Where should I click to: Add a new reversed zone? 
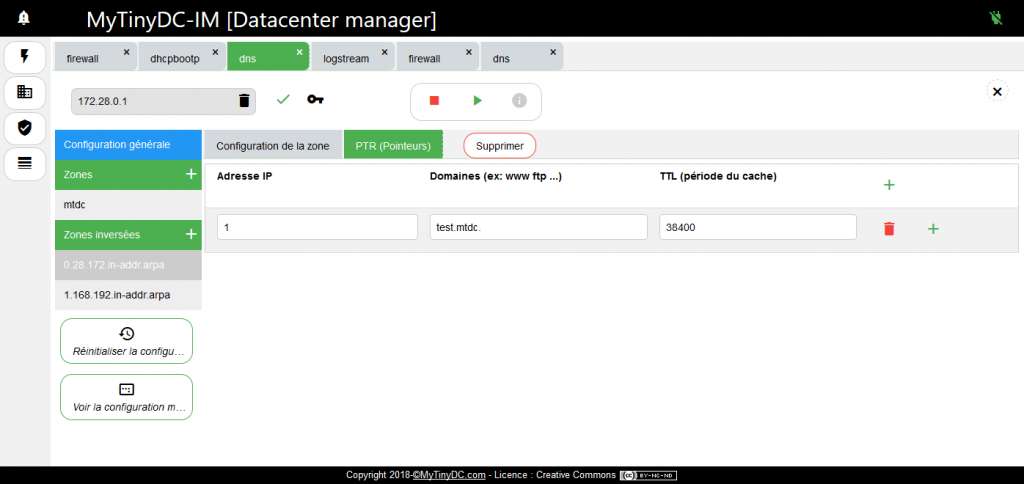pyautogui.click(x=190, y=234)
